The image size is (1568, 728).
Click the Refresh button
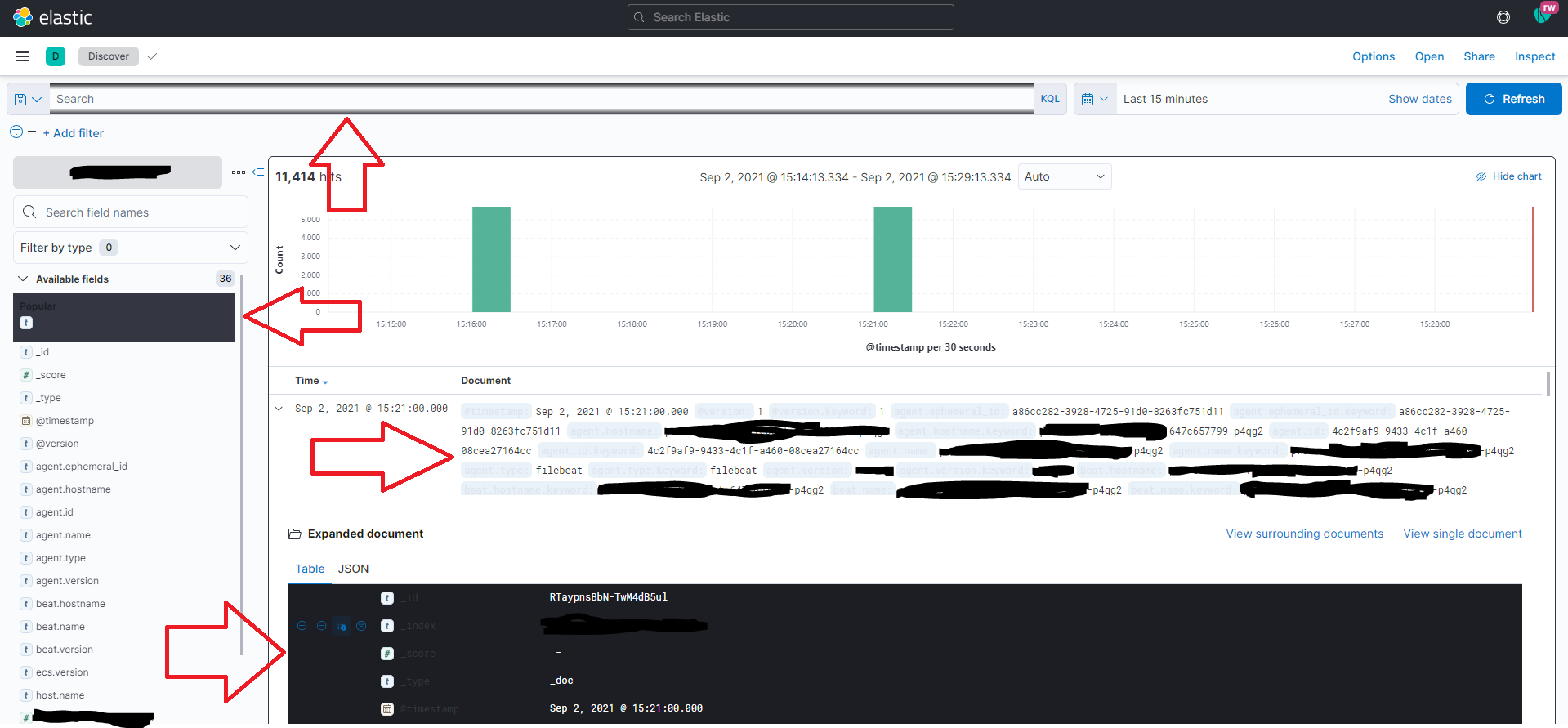click(1513, 99)
